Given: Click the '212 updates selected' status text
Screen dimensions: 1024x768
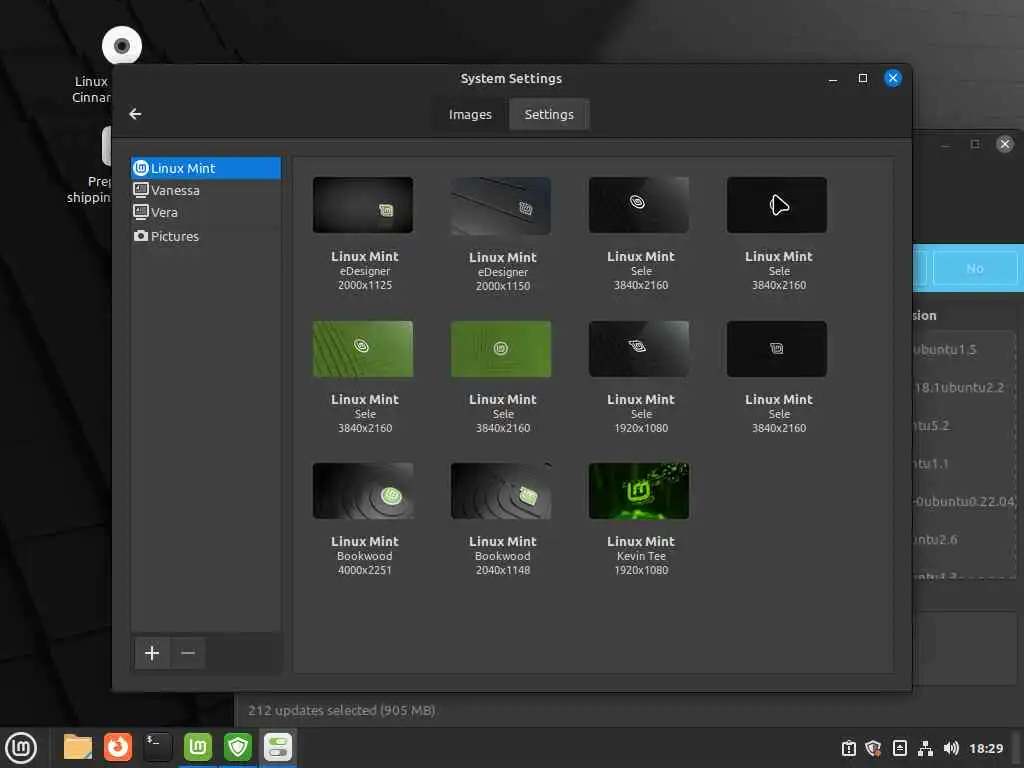Looking at the screenshot, I should click(x=342, y=710).
